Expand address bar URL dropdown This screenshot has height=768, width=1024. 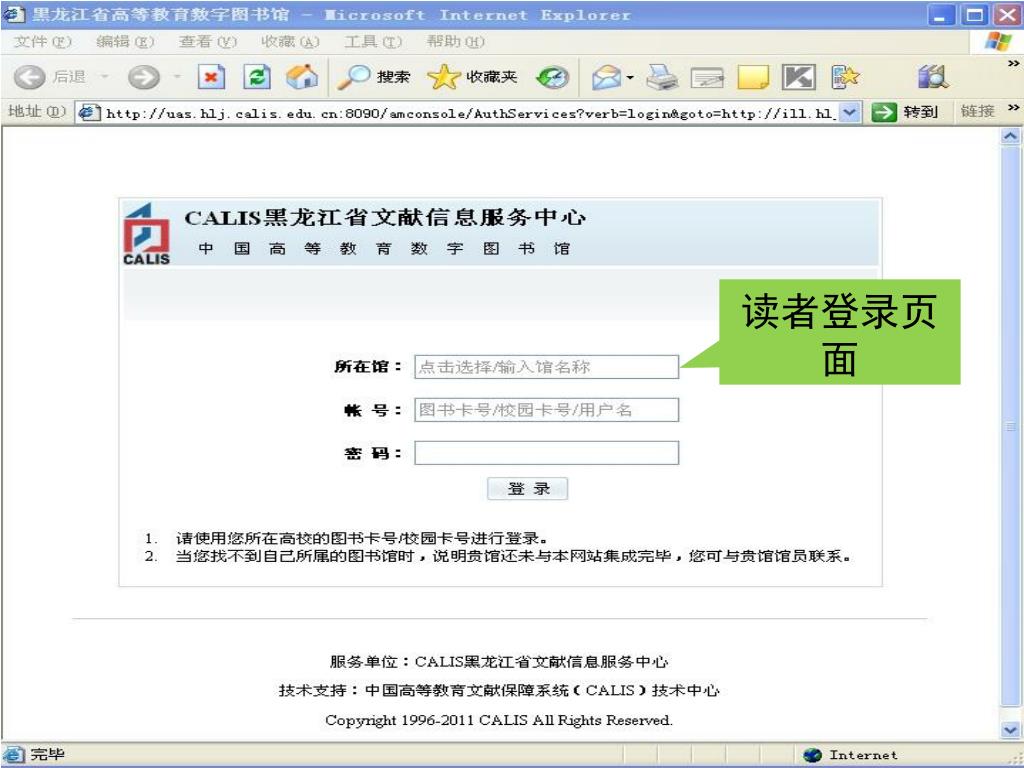tap(849, 112)
